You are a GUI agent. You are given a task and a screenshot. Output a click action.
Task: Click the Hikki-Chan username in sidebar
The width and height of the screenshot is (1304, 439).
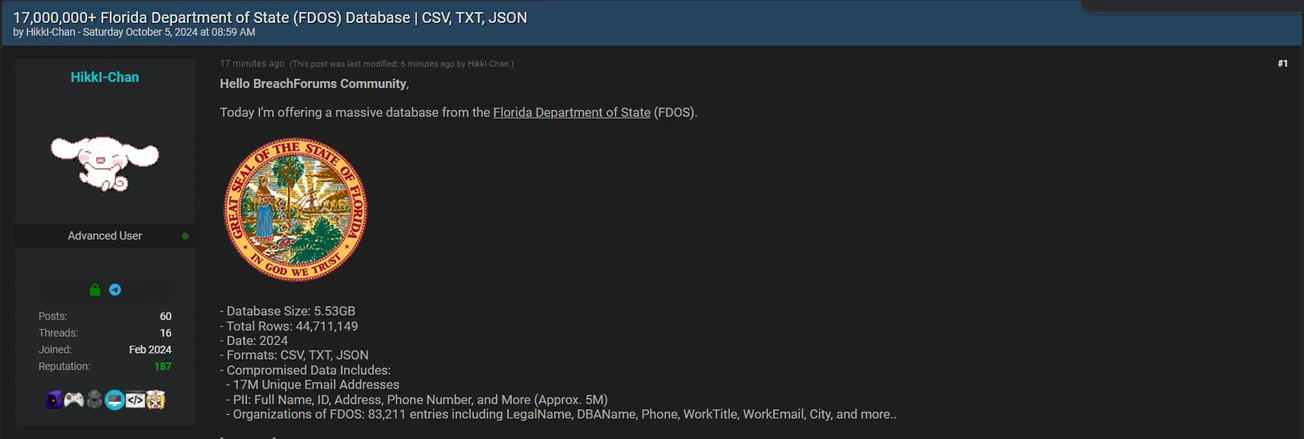[x=105, y=77]
